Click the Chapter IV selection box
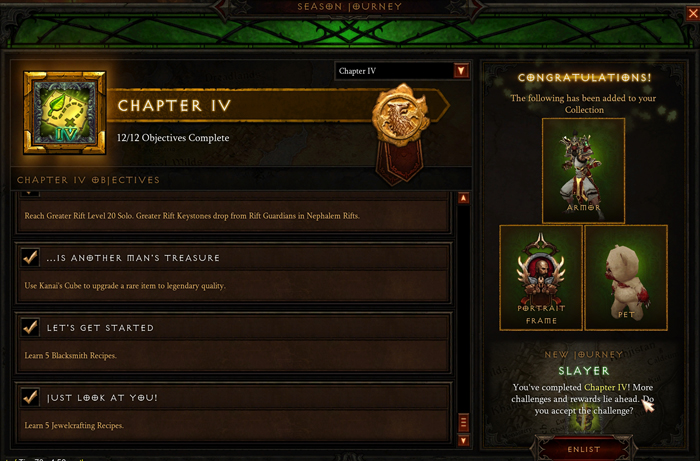This screenshot has height=461, width=700. pos(402,71)
